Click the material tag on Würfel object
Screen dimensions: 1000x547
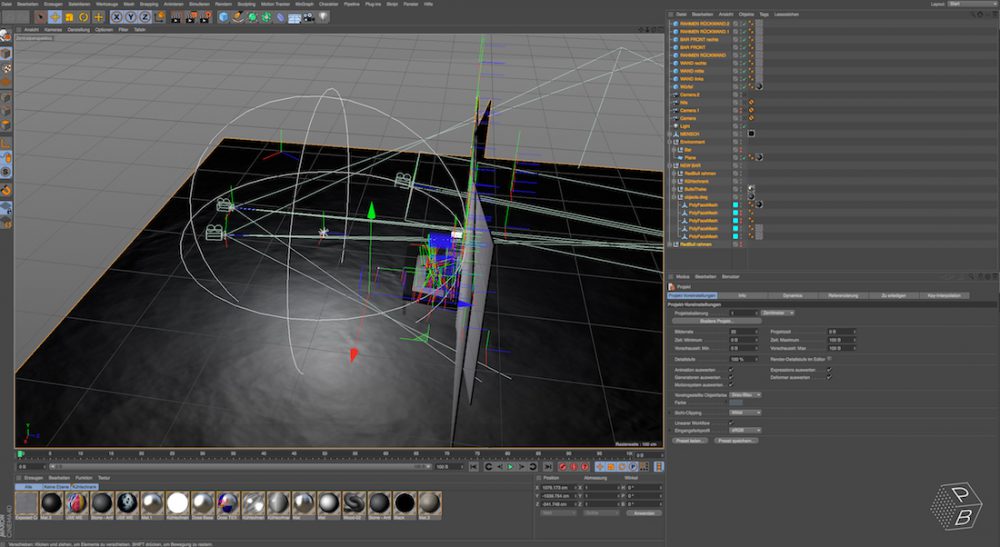point(759,87)
